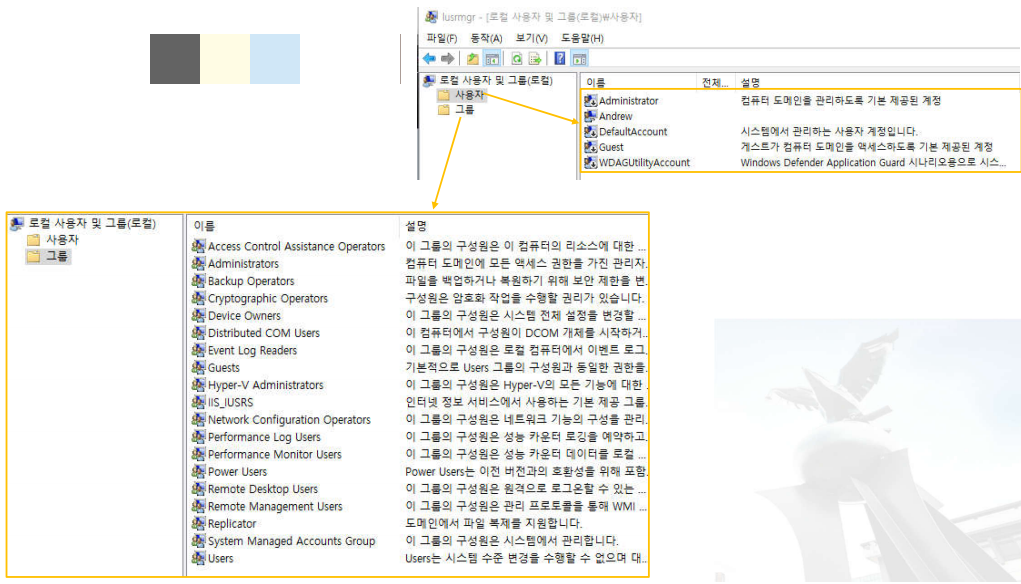Click the Administrator description text

pos(841,101)
